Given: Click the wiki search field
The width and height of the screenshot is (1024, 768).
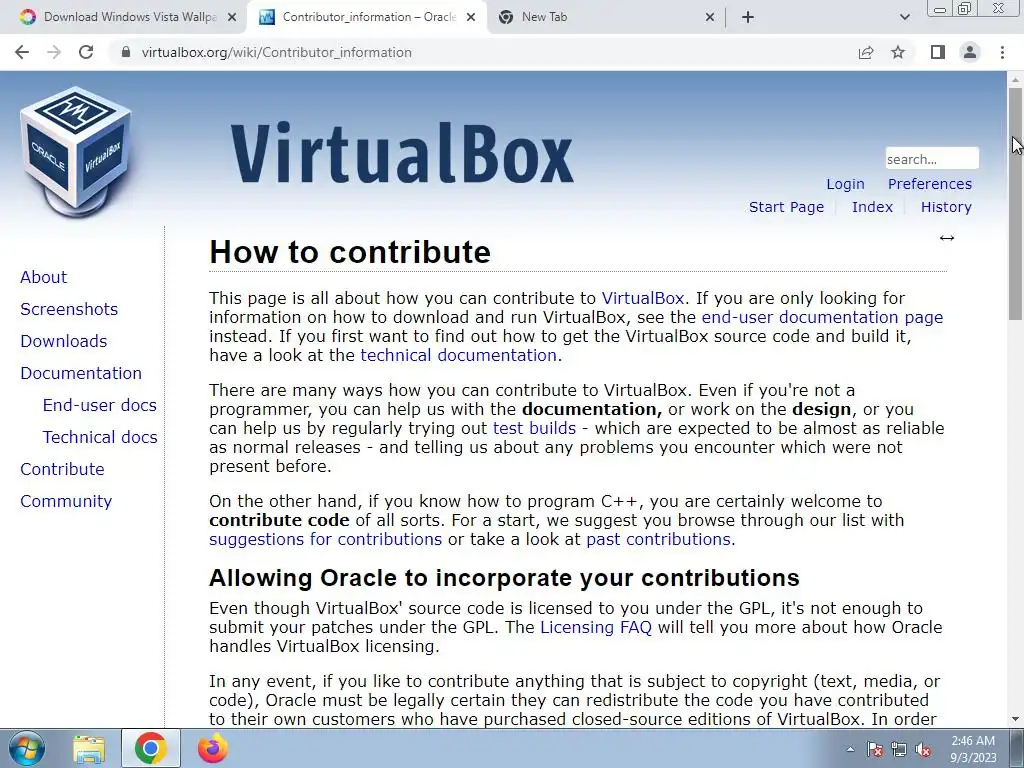Looking at the screenshot, I should [932, 159].
